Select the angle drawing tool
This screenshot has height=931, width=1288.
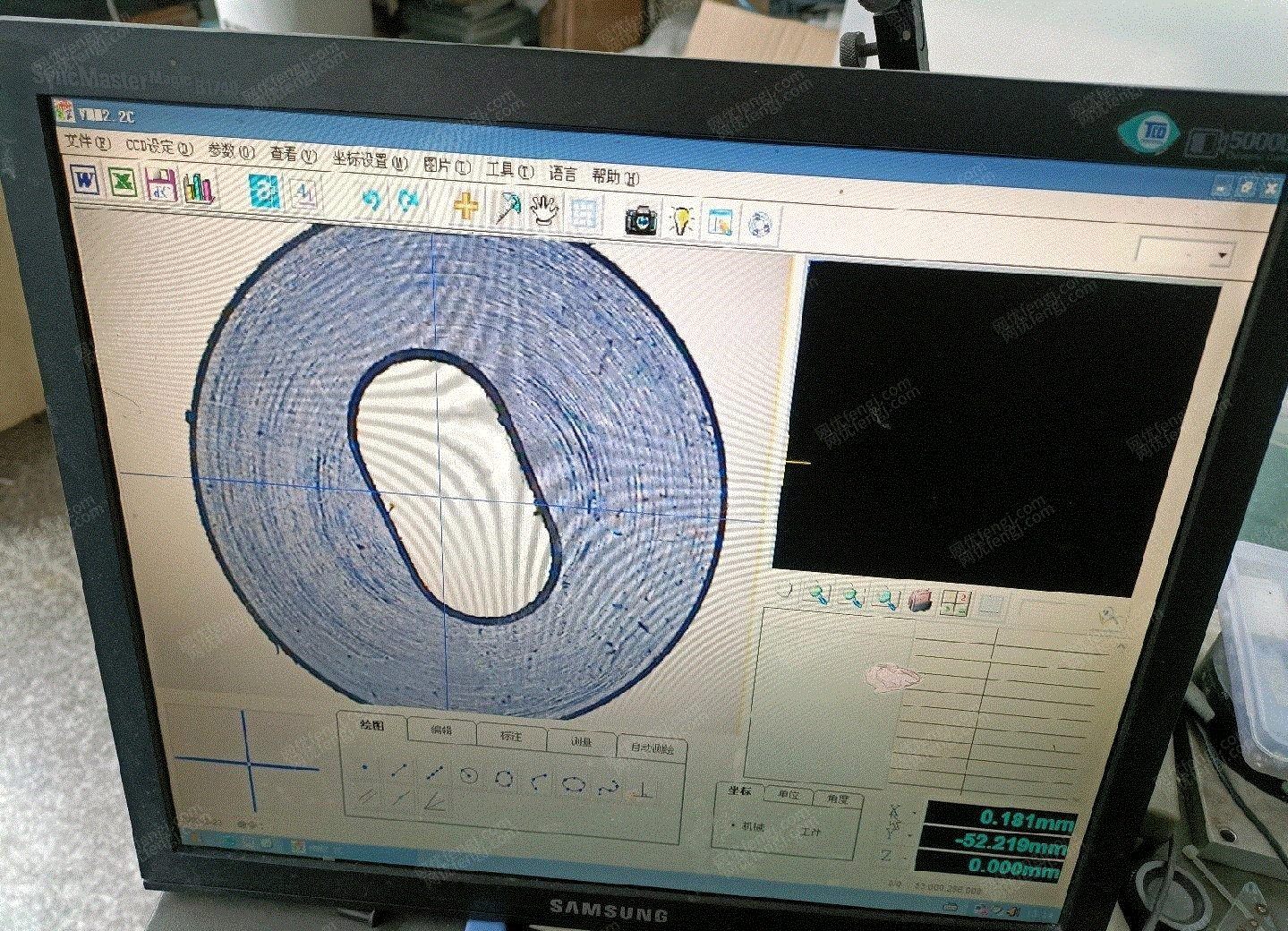[x=434, y=800]
